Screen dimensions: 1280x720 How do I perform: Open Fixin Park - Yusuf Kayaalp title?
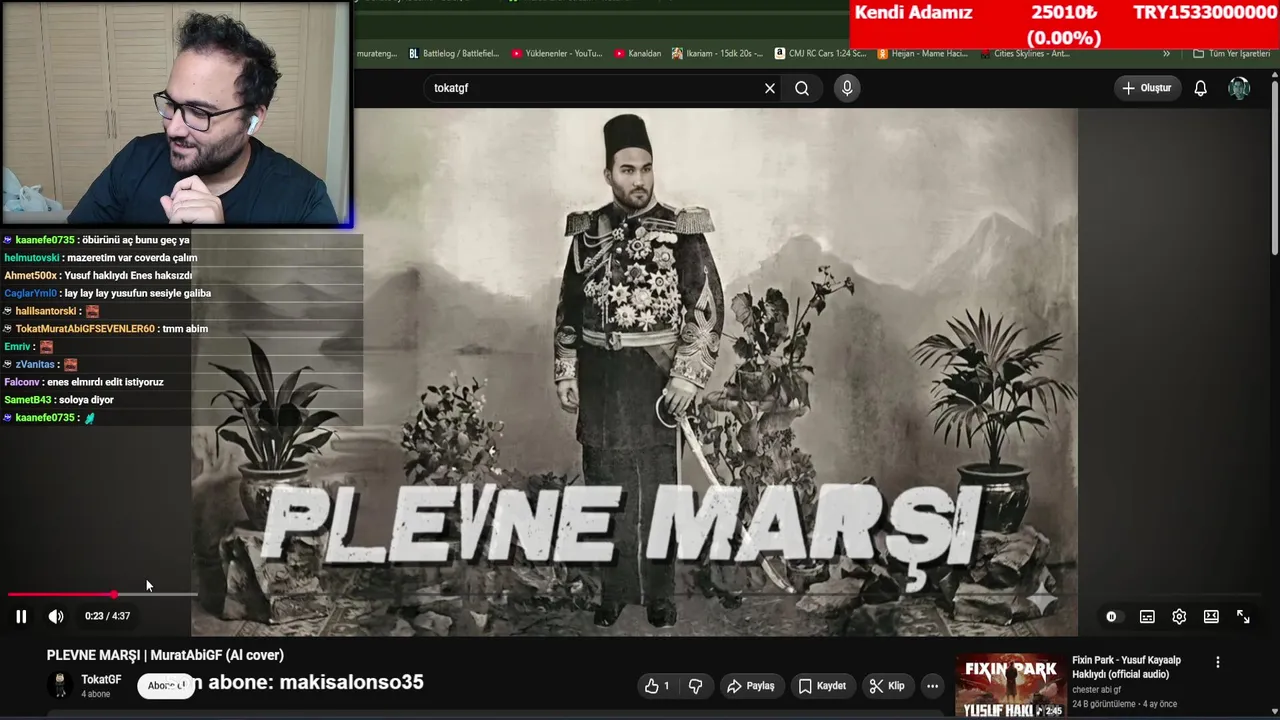point(1126,667)
